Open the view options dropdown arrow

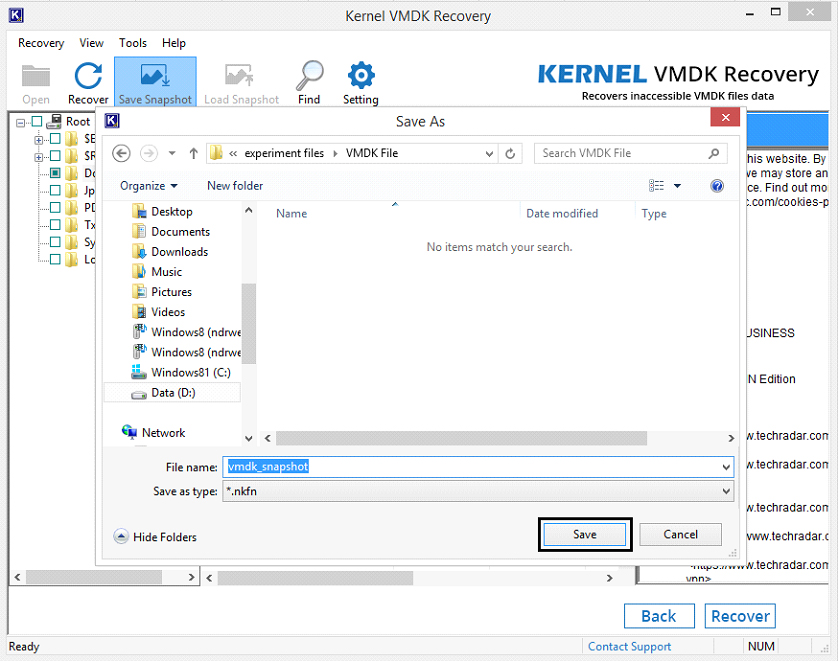pos(677,186)
